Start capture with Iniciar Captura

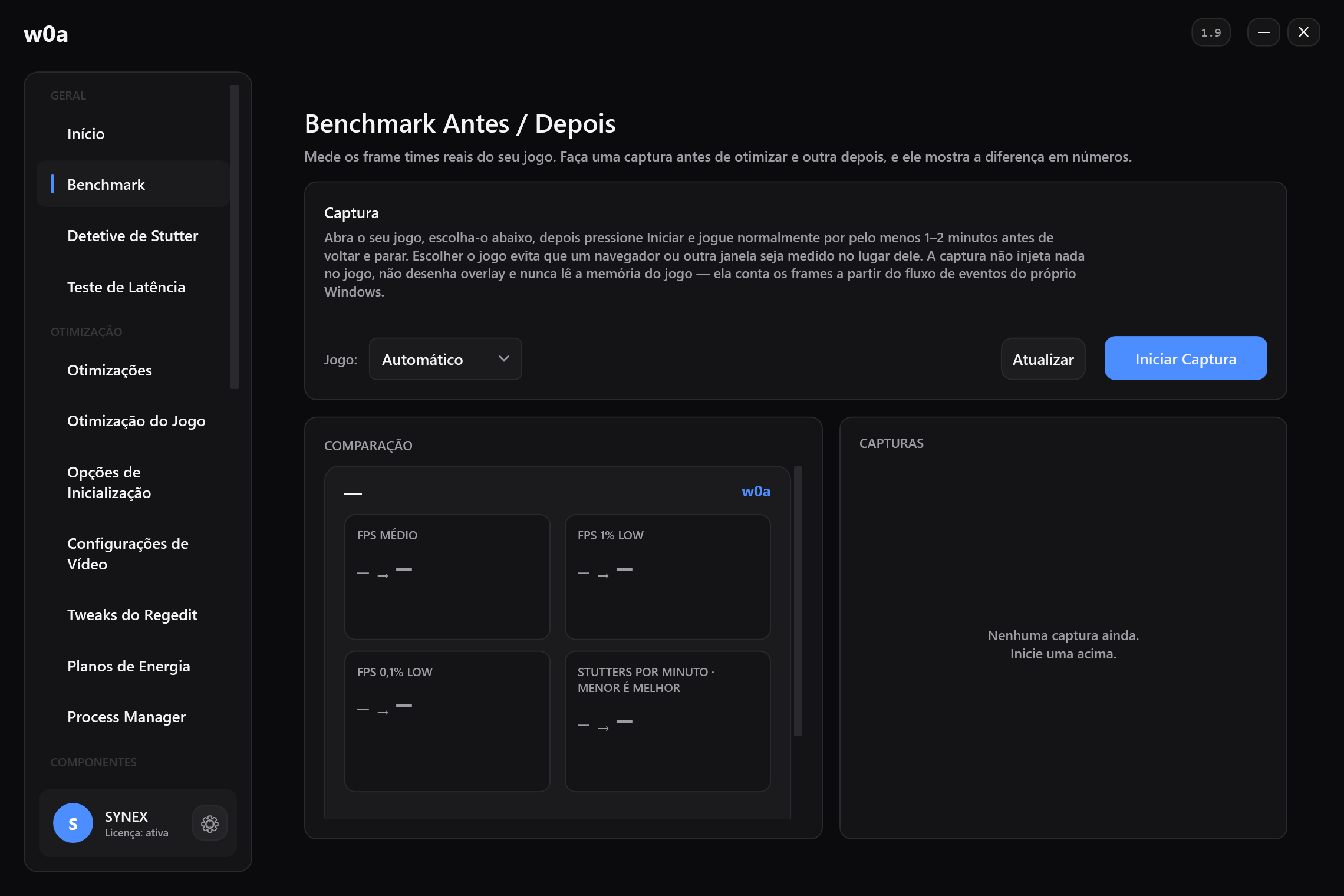1185,358
